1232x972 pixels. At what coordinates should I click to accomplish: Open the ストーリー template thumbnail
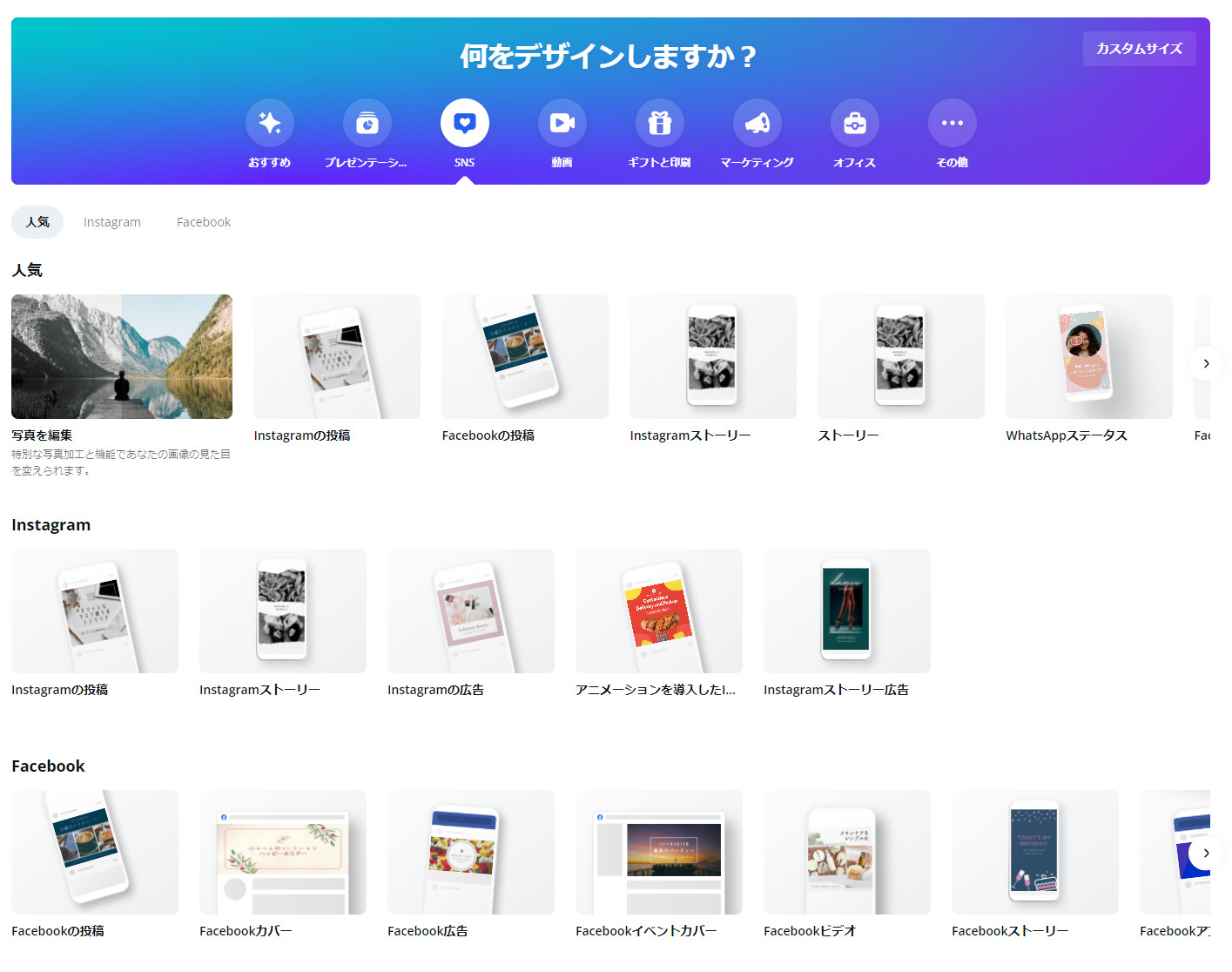tap(901, 356)
